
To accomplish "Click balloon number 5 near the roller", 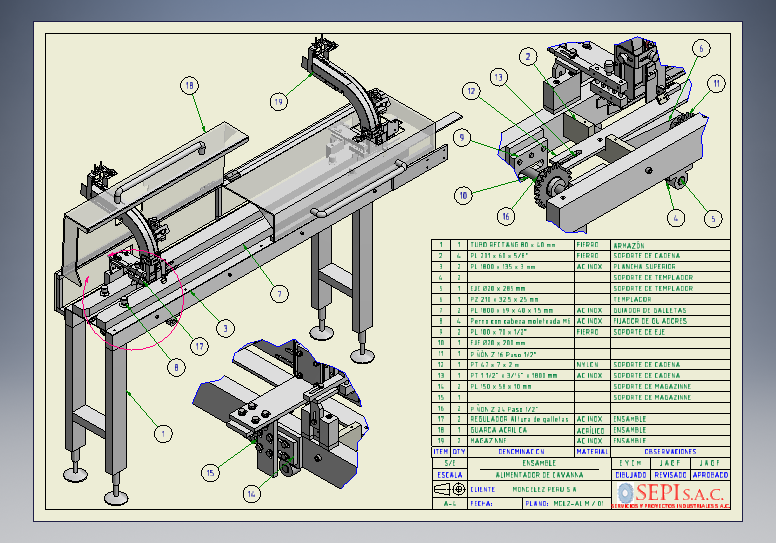I will pyautogui.click(x=711, y=216).
